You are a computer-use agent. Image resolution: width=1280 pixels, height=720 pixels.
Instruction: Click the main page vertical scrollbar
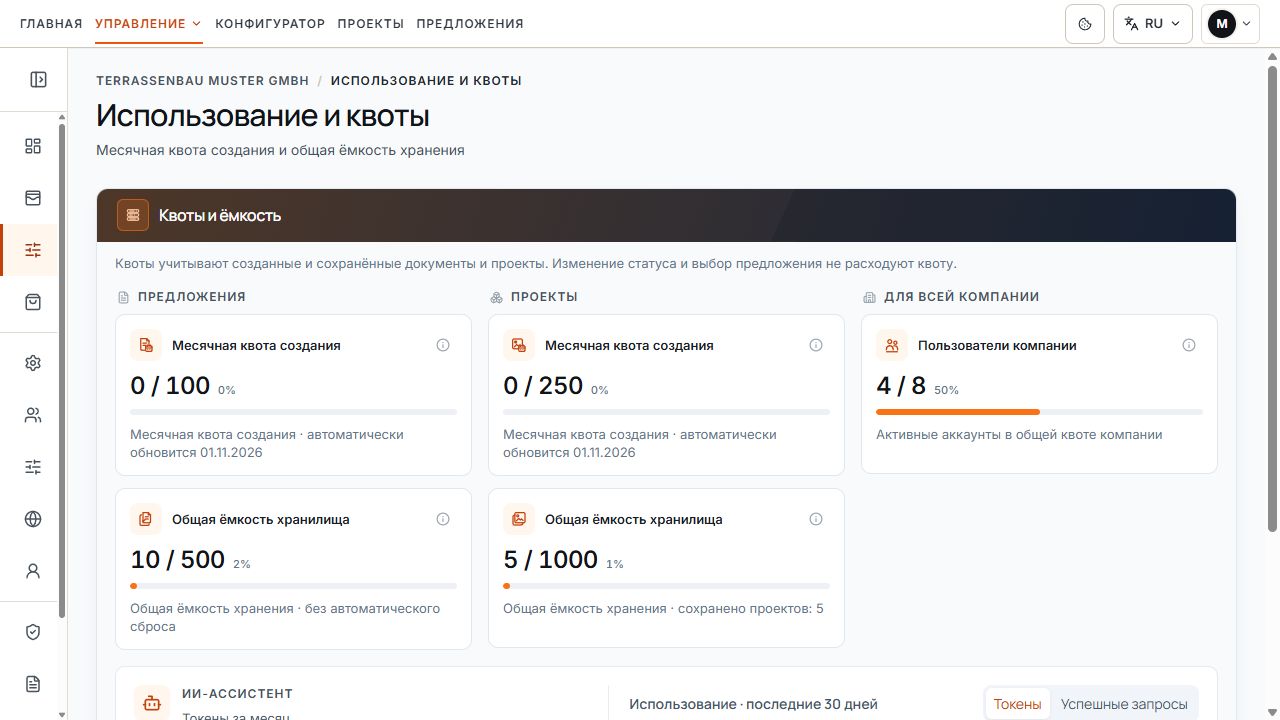point(1272,298)
